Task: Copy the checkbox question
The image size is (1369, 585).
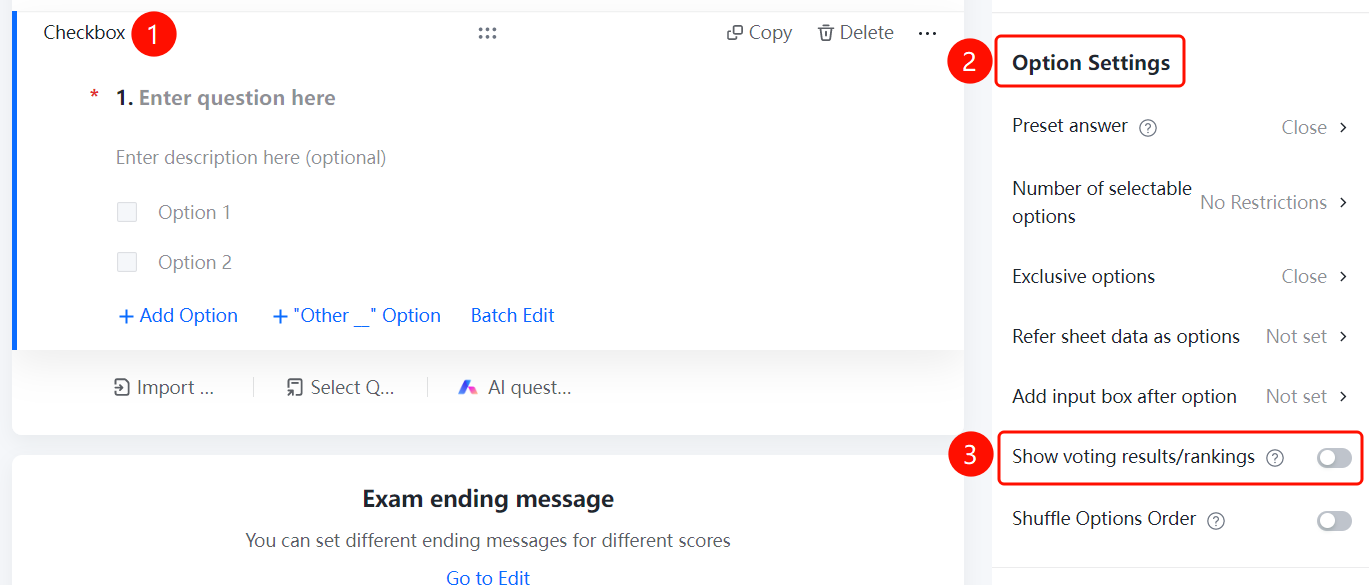Action: [759, 33]
